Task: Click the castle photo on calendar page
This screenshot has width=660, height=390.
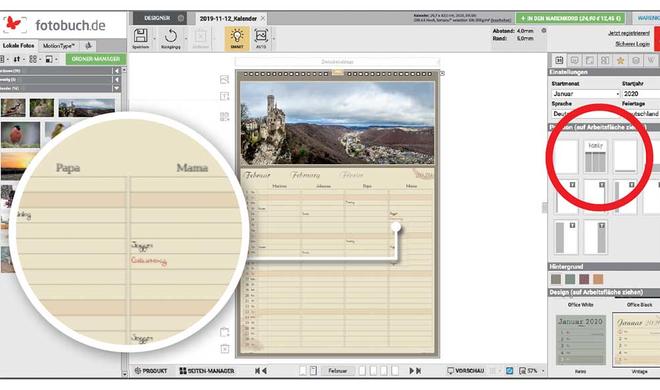Action: pyautogui.click(x=337, y=122)
